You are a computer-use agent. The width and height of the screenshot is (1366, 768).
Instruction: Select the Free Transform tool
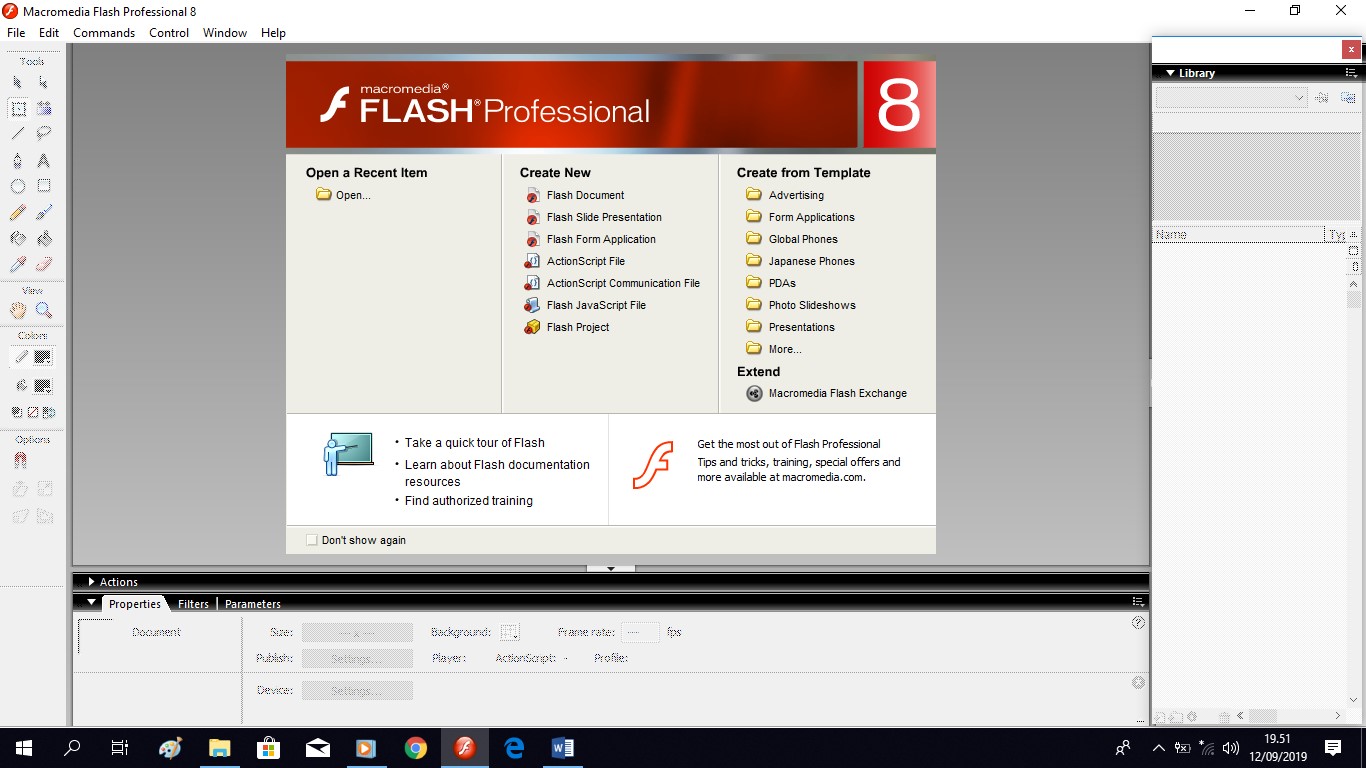click(18, 108)
